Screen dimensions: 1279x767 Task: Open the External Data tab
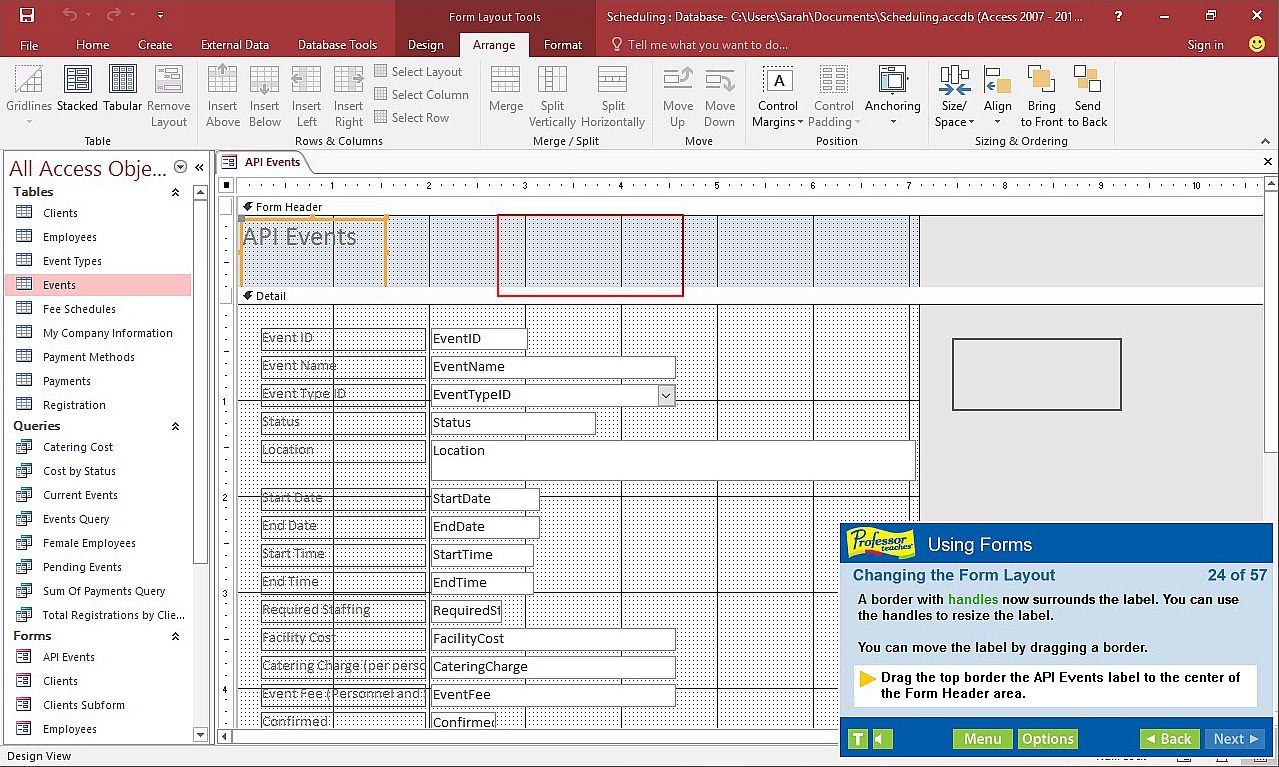tap(235, 45)
